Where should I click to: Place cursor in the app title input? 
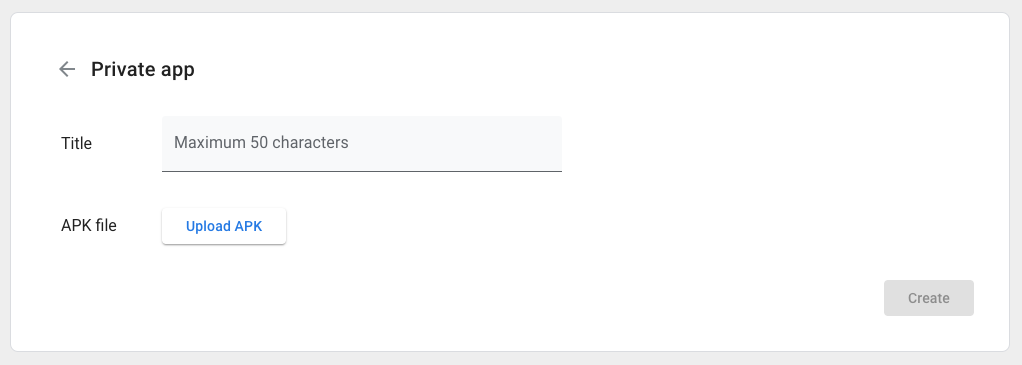(362, 143)
